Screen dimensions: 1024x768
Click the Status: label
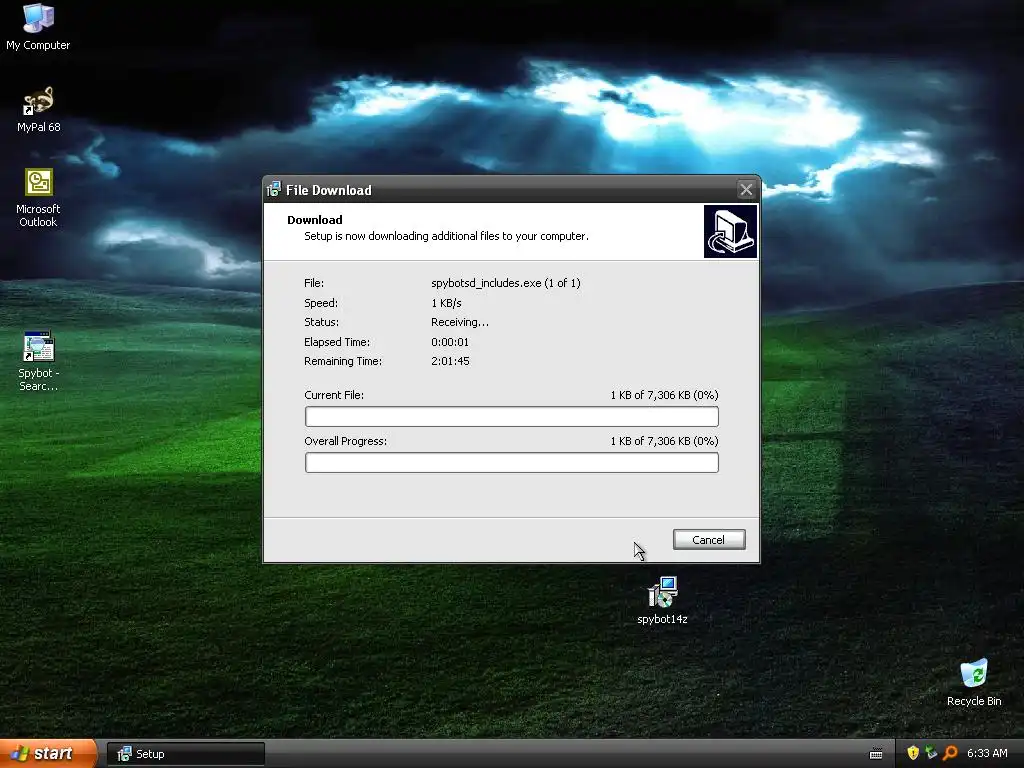pyautogui.click(x=321, y=322)
